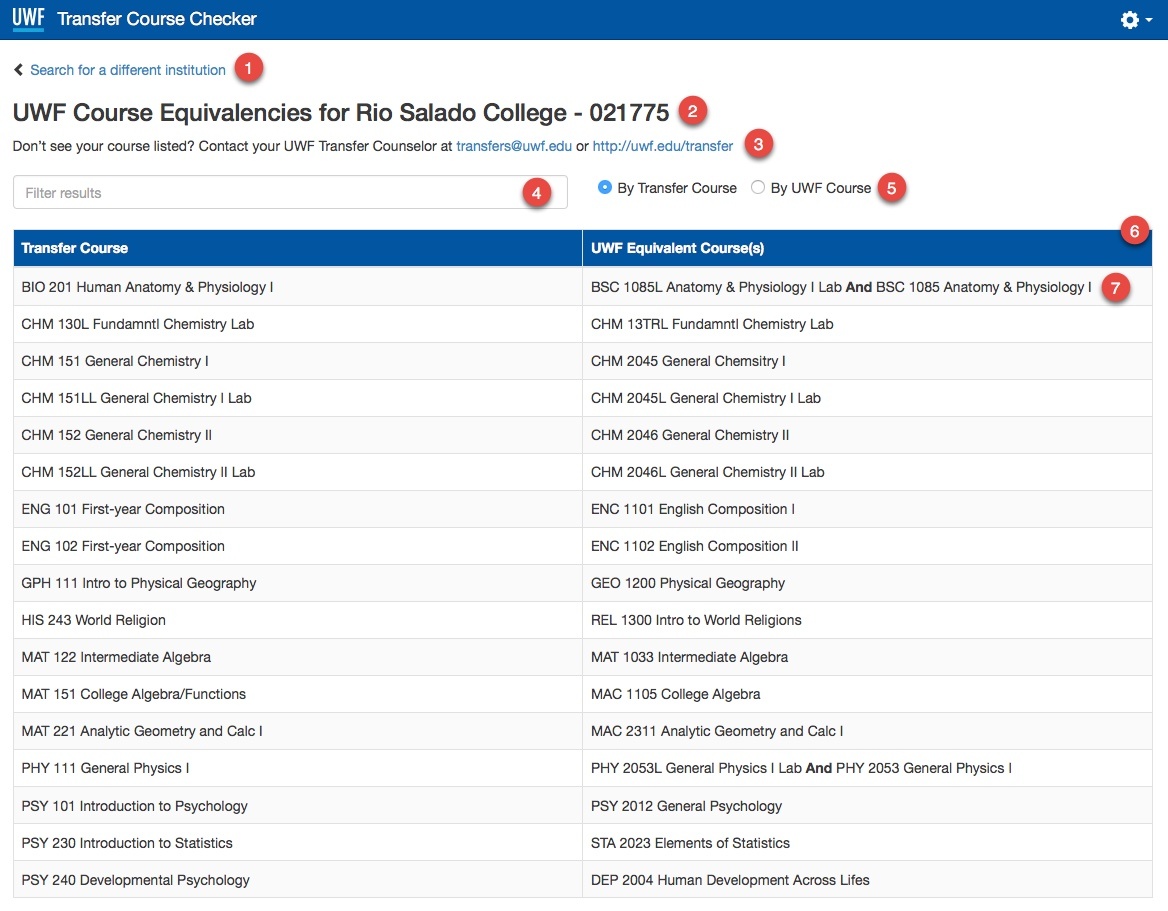The width and height of the screenshot is (1168, 911).
Task: Click HIS 243 World Religion cell
Action: [298, 620]
